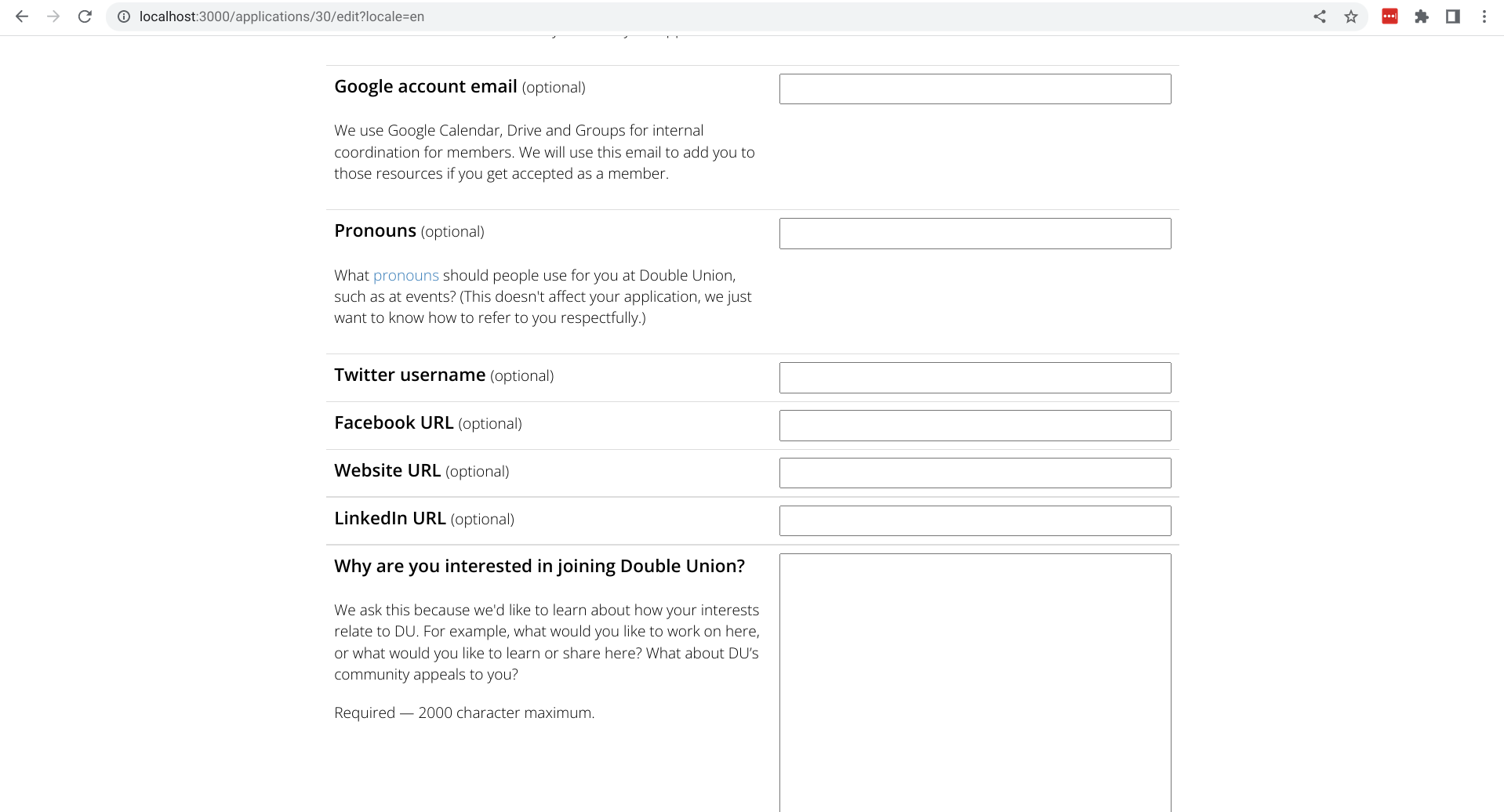Reload the current page
Screen dimensions: 1504x812
pyautogui.click(x=85, y=16)
